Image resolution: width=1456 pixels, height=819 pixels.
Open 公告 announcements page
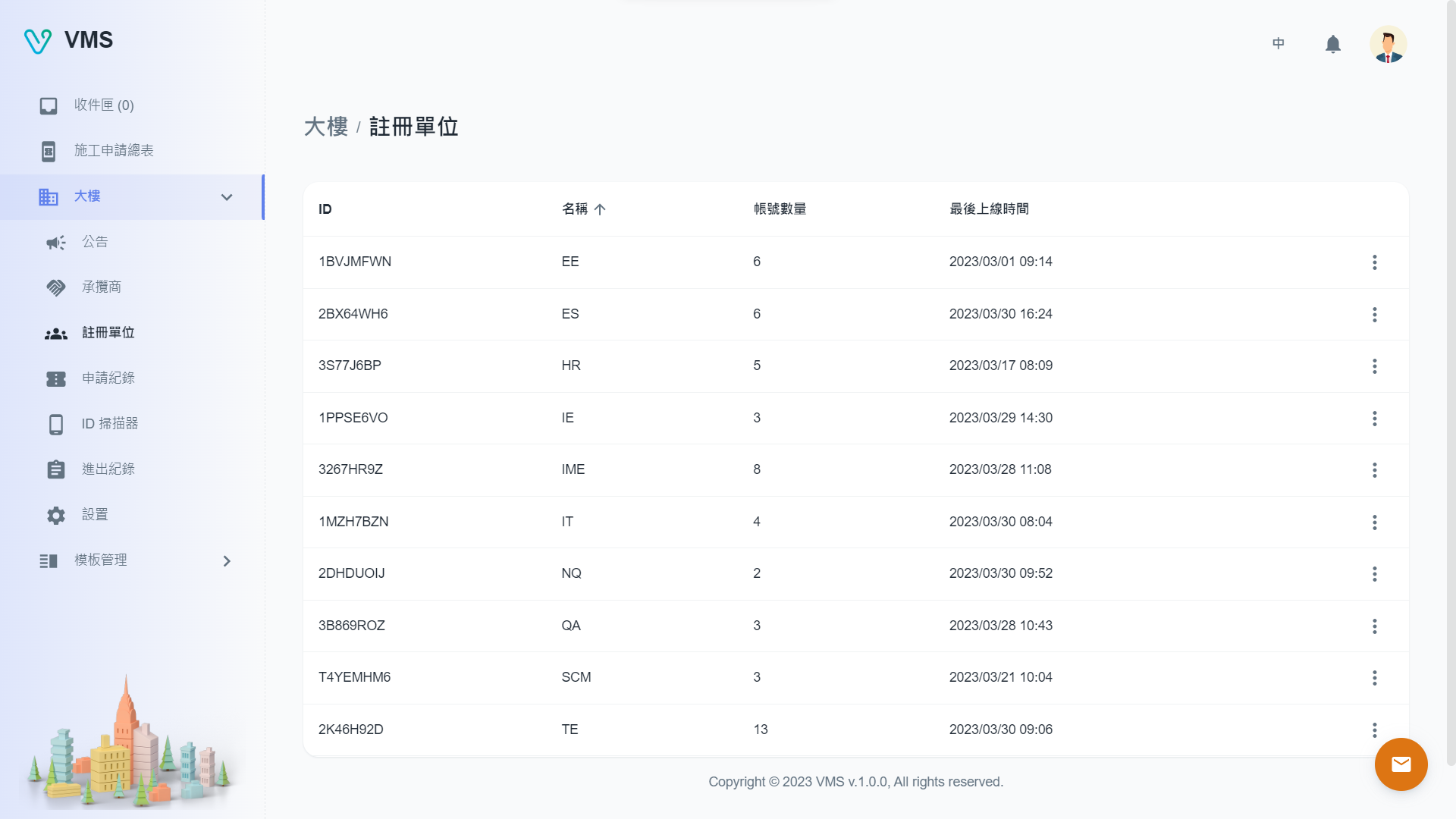point(95,242)
